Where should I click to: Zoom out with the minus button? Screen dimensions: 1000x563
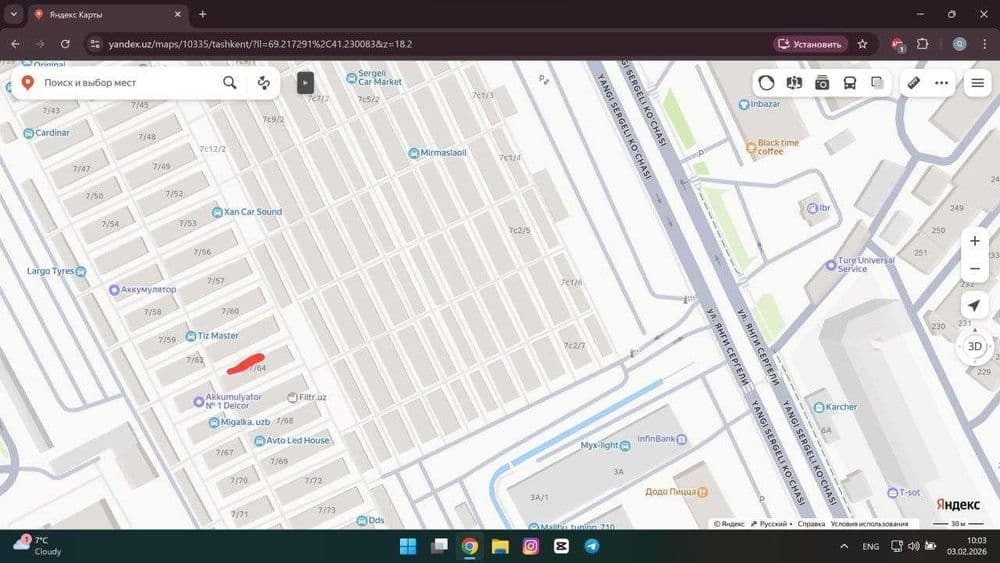point(974,268)
